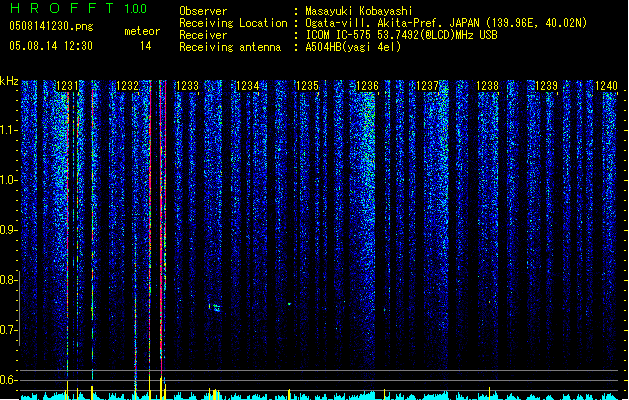Select the filename 0508141230.png
Screen dimensions: 629x400
(51, 26)
